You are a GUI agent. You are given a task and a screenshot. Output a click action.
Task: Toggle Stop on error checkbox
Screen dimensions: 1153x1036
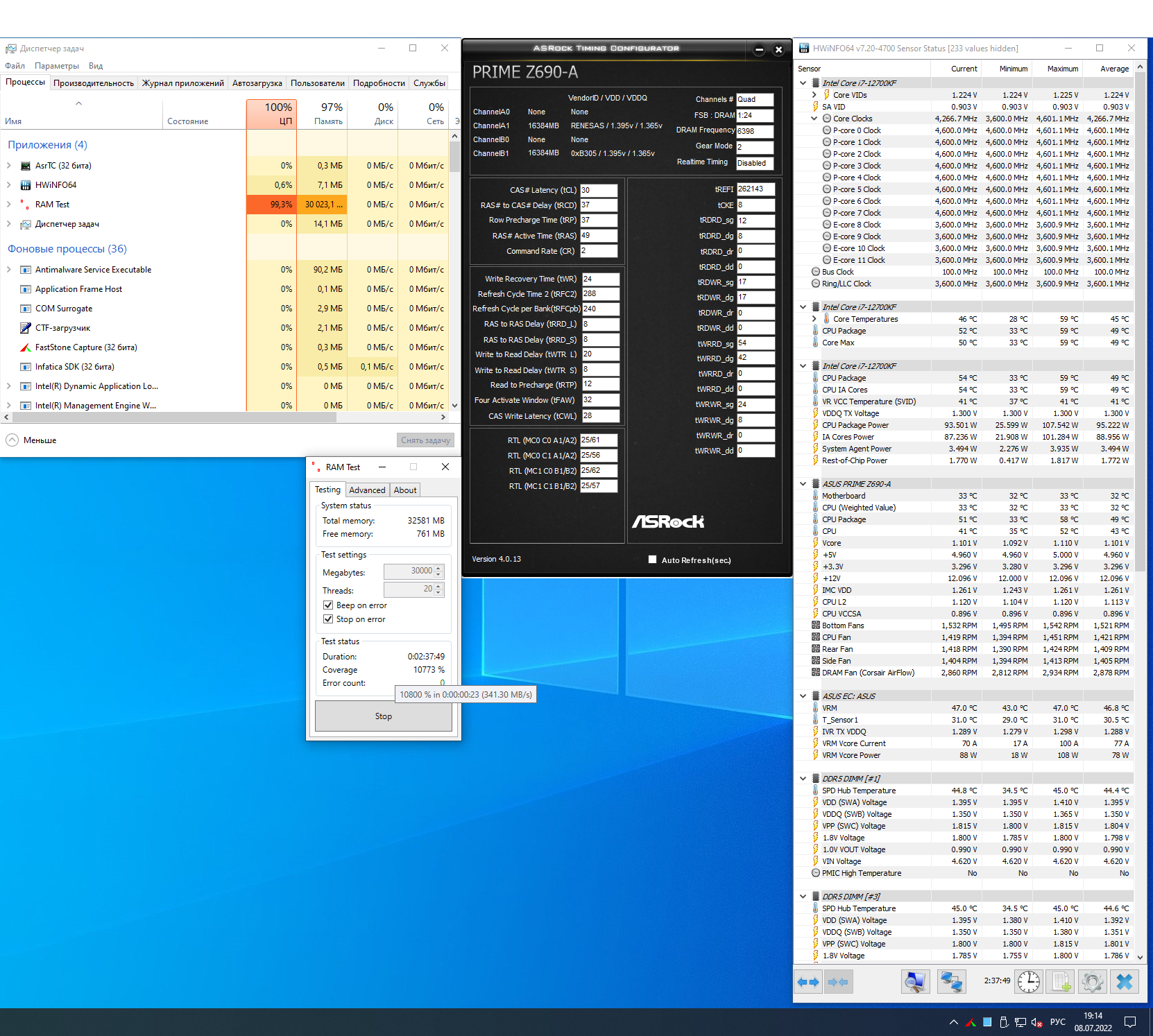click(x=328, y=619)
